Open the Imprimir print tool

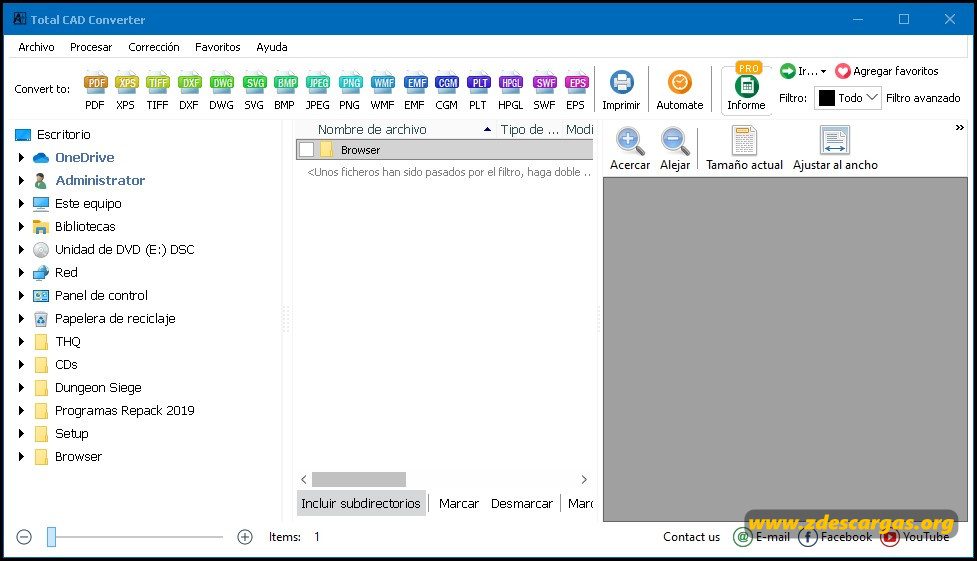pos(621,91)
